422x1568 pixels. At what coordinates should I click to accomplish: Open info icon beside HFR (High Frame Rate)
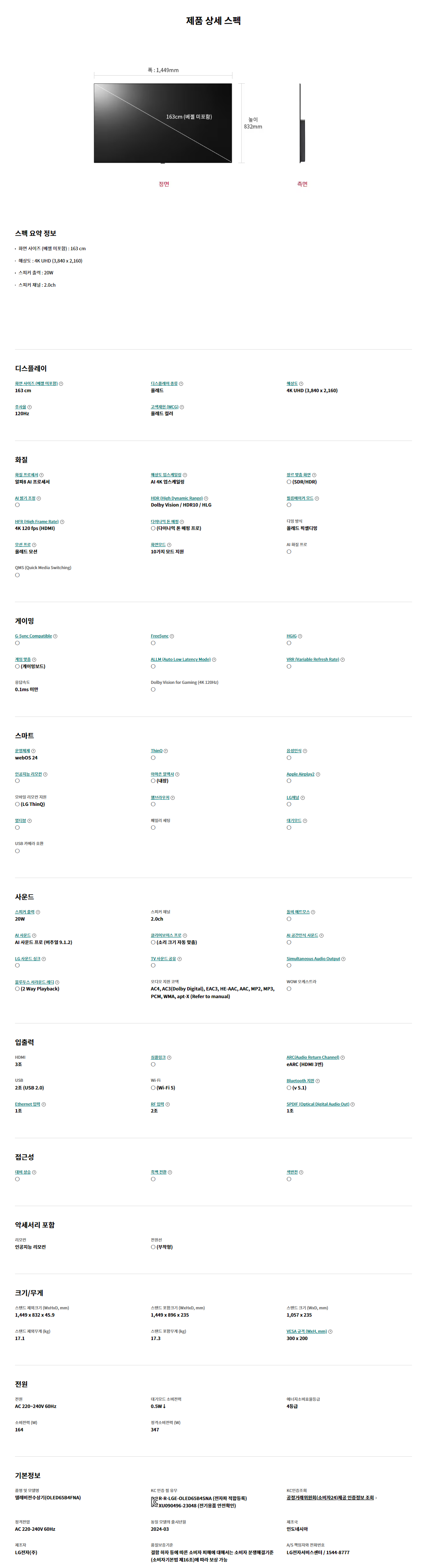[62, 521]
